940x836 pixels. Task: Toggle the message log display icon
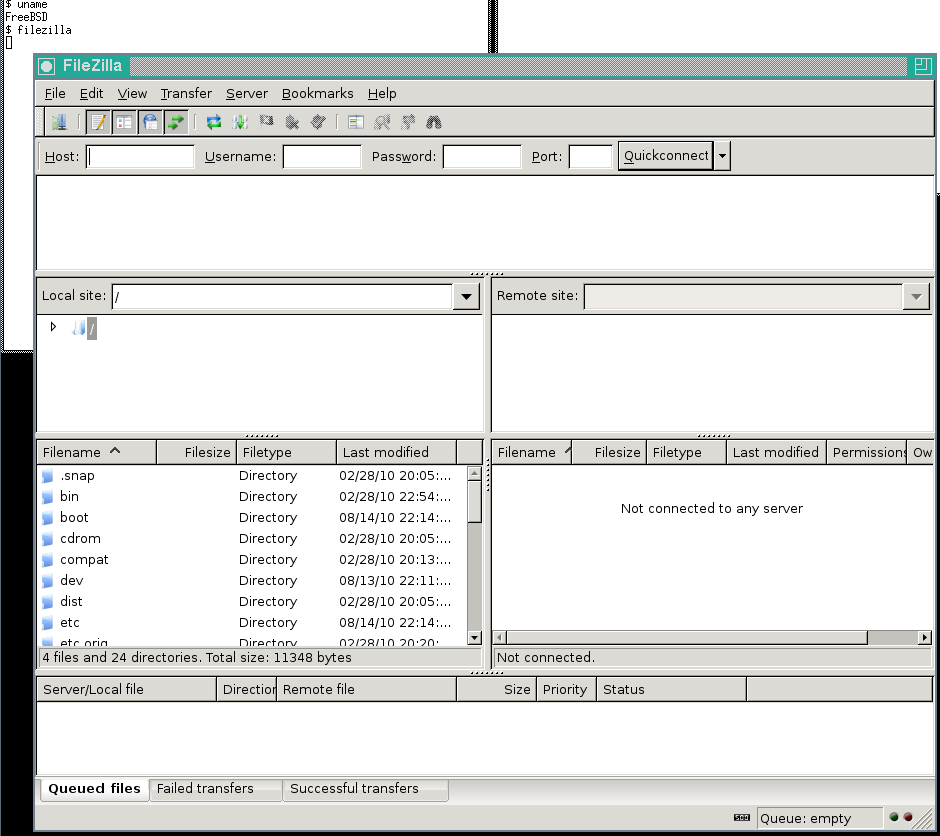98,122
